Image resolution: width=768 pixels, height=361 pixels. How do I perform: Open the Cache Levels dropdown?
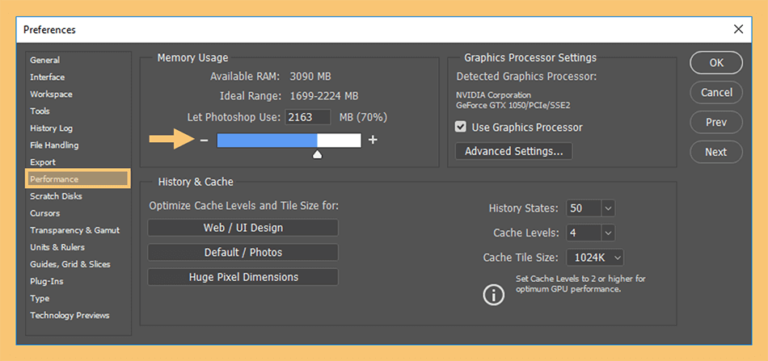click(x=608, y=233)
